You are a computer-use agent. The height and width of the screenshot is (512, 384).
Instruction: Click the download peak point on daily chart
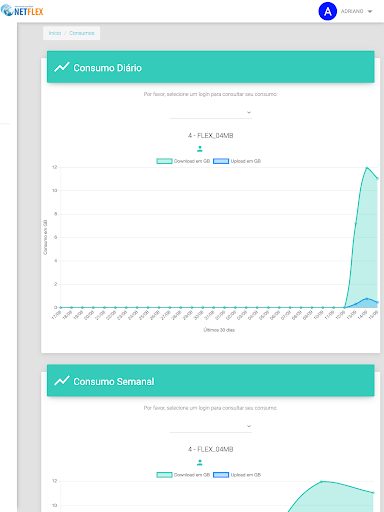(367, 168)
